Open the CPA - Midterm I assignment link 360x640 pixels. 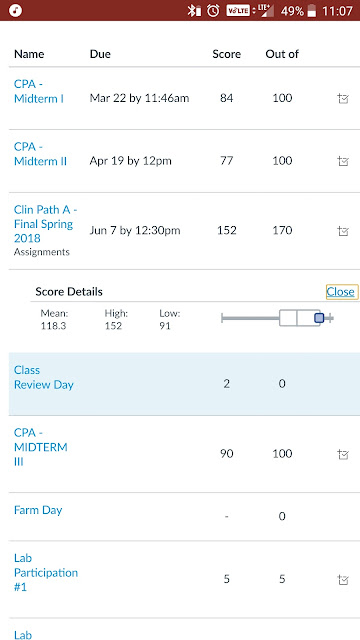[x=39, y=91]
